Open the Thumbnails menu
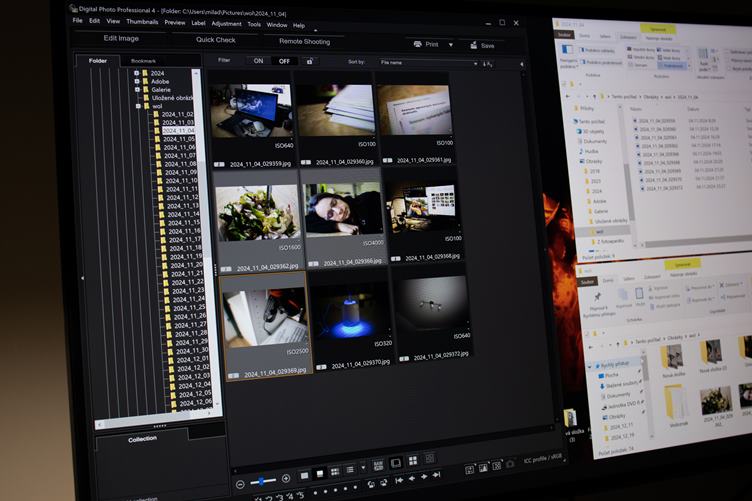Image resolution: width=752 pixels, height=501 pixels. [x=142, y=22]
